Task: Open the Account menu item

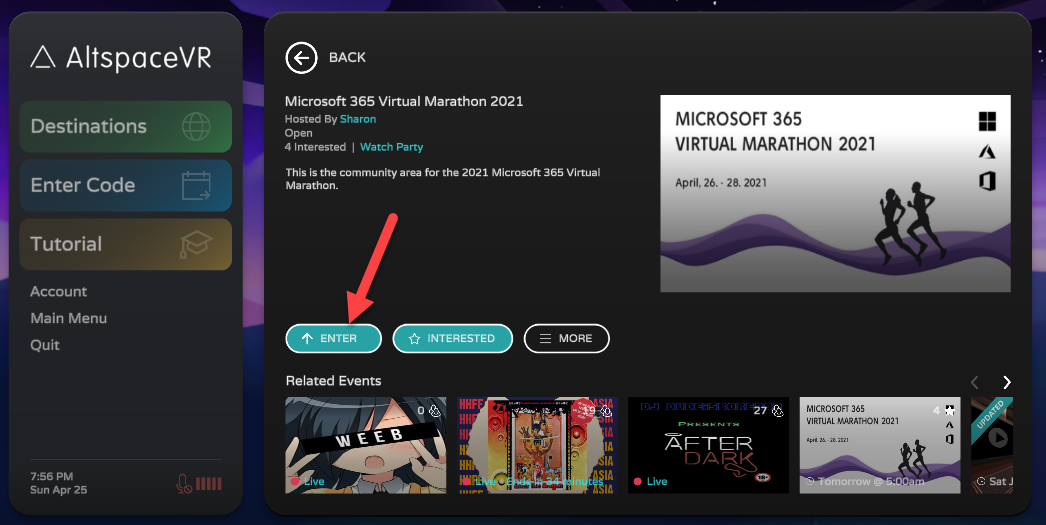Action: pyautogui.click(x=59, y=292)
